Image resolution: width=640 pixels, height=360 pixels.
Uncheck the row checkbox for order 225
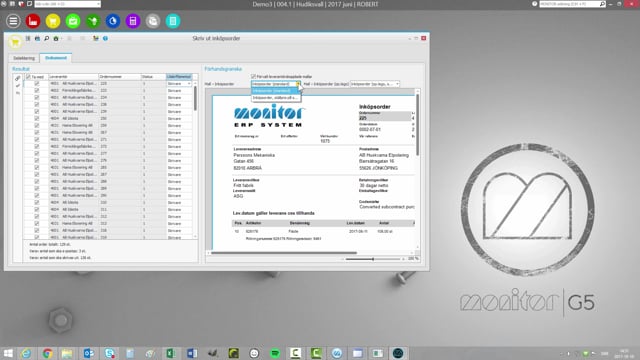[x=37, y=83]
